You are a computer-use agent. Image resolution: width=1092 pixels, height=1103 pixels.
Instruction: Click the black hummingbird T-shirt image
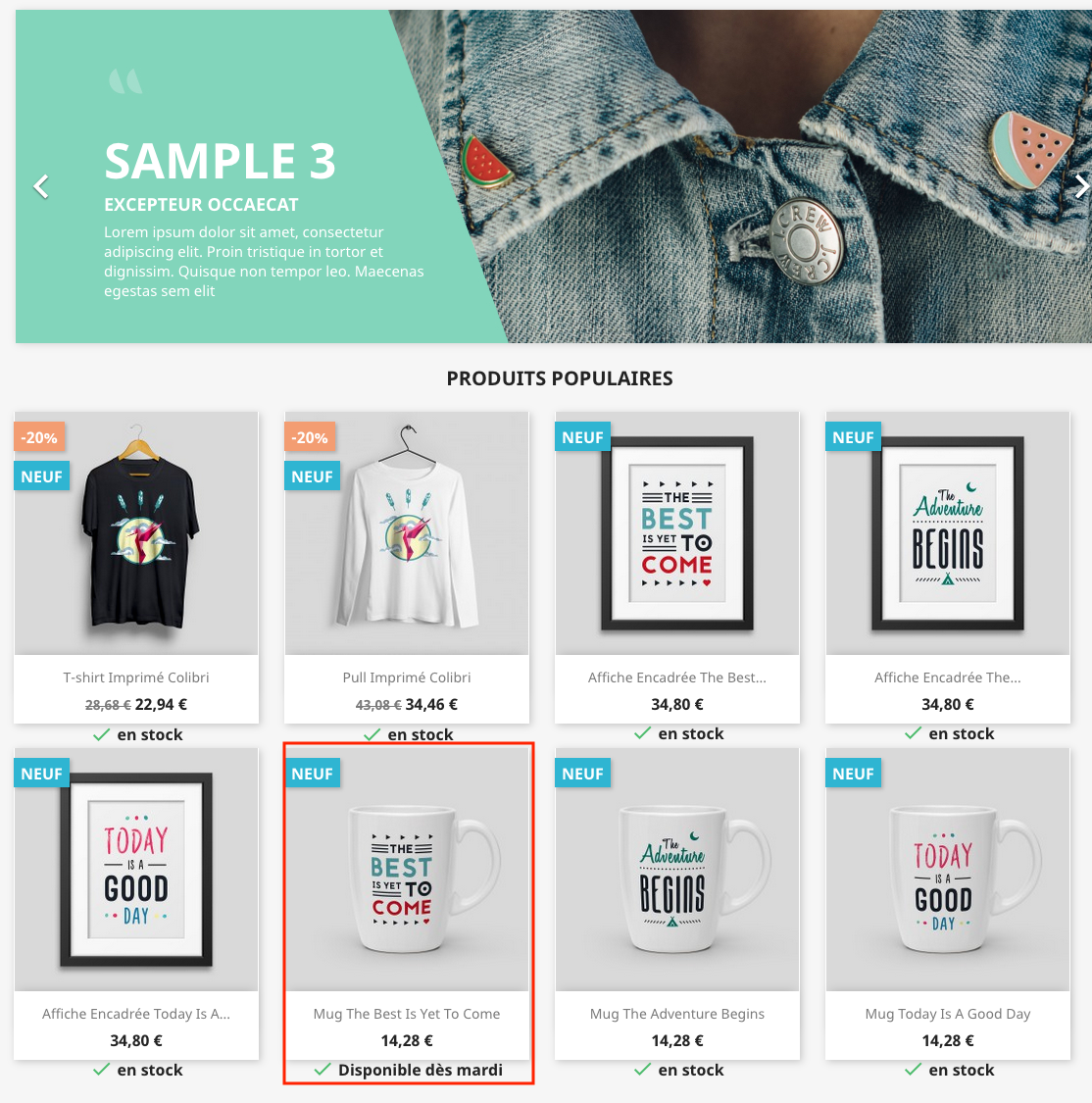136,533
